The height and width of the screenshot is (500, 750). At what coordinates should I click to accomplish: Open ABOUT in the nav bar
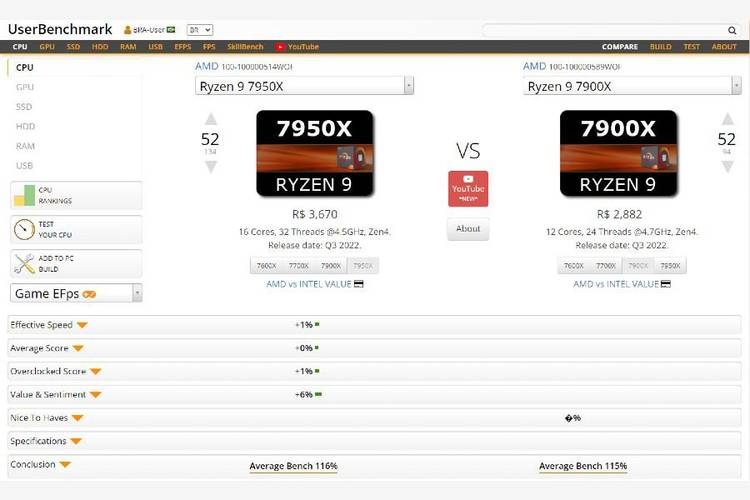724,46
